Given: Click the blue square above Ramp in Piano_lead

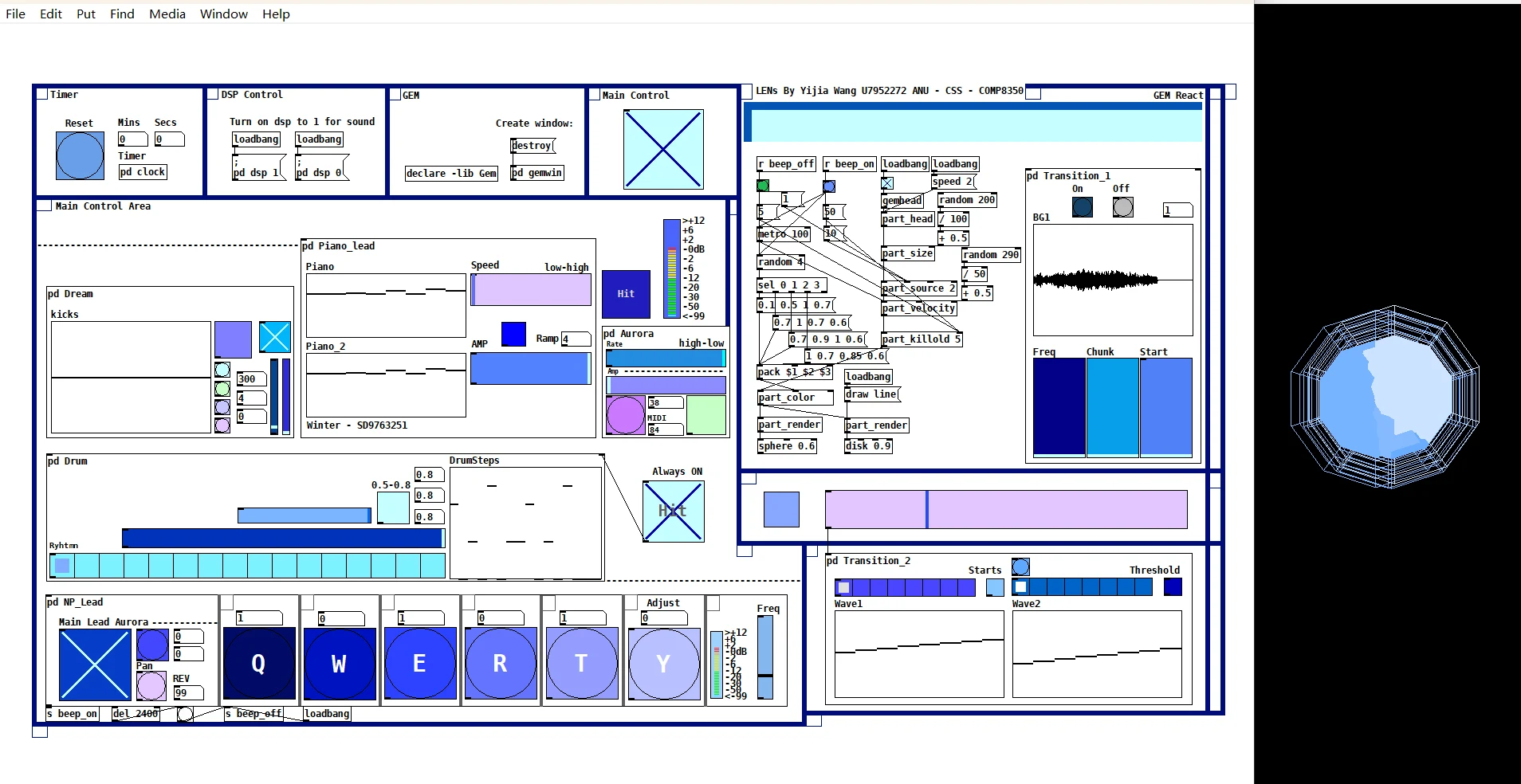Looking at the screenshot, I should pyautogui.click(x=513, y=334).
